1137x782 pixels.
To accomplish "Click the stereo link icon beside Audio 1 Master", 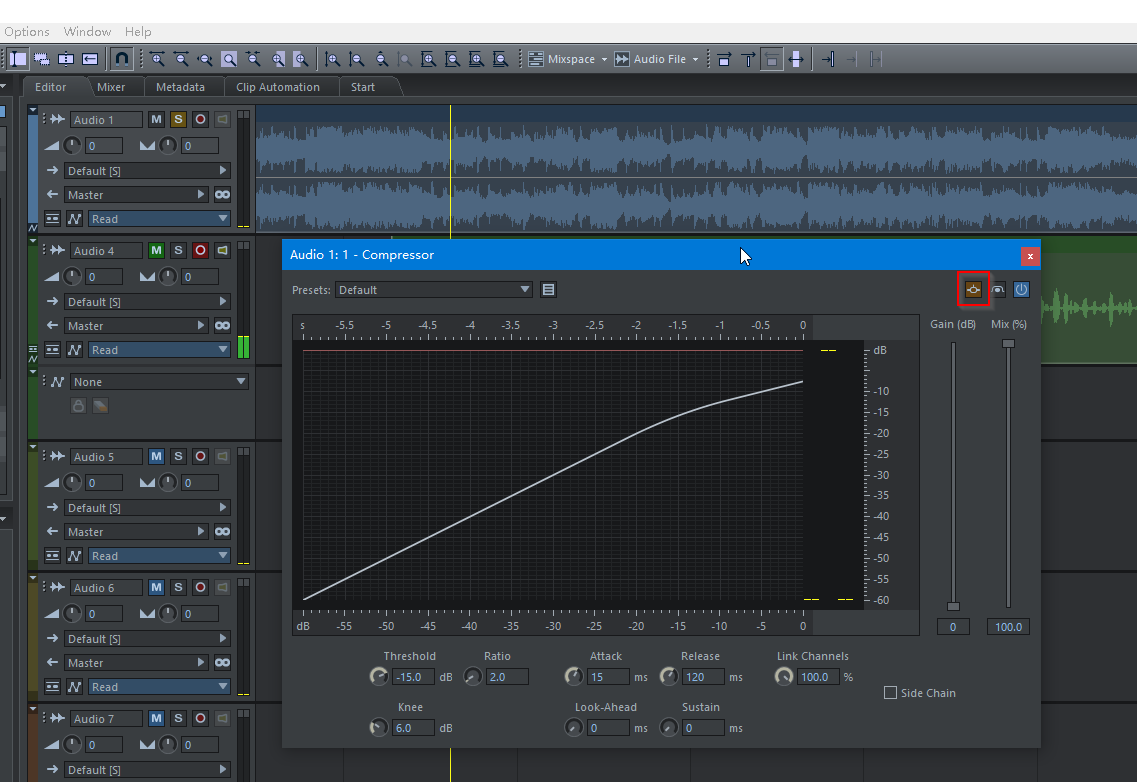I will tap(222, 195).
